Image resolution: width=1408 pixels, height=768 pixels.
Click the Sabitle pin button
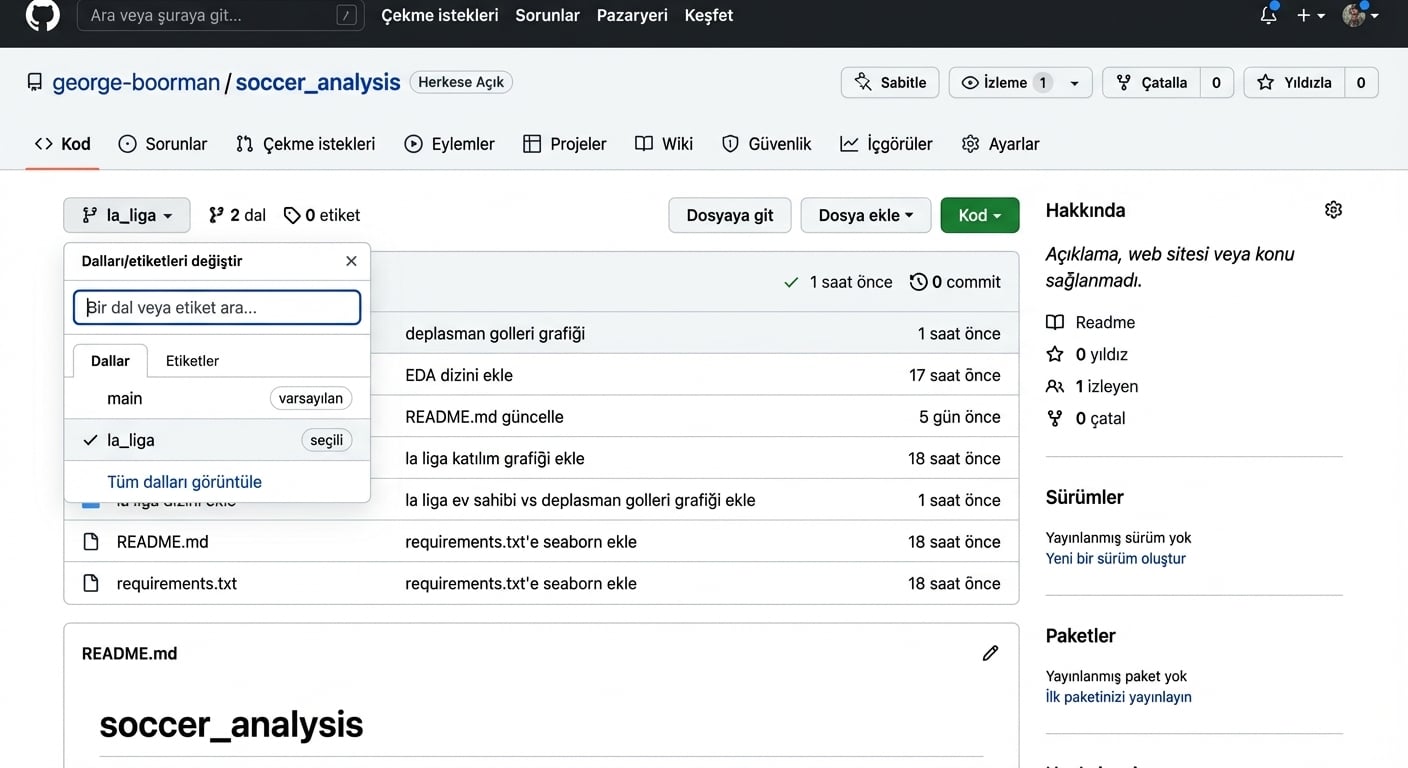[x=890, y=83]
